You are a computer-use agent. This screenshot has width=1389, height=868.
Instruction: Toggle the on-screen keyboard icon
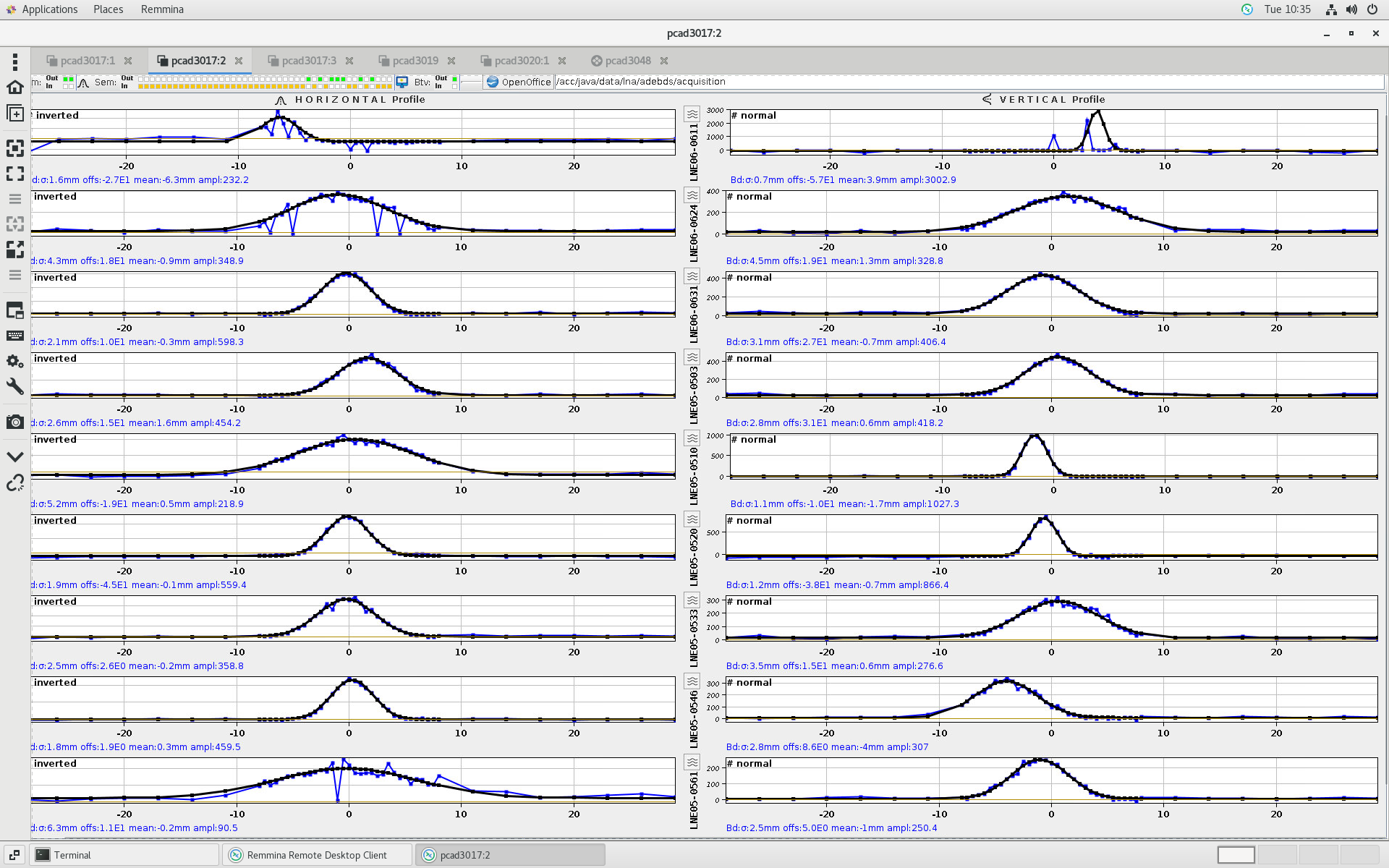click(x=15, y=336)
